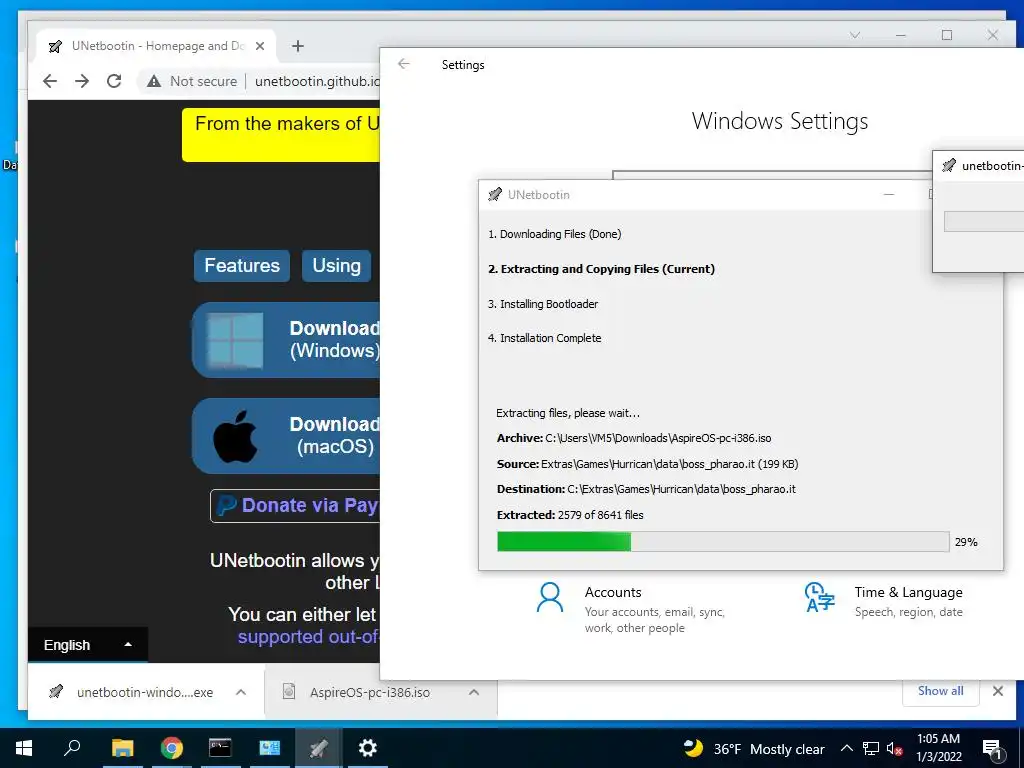Click the address bar URL unetbootin.github.io
The image size is (1024, 768).
click(x=317, y=82)
